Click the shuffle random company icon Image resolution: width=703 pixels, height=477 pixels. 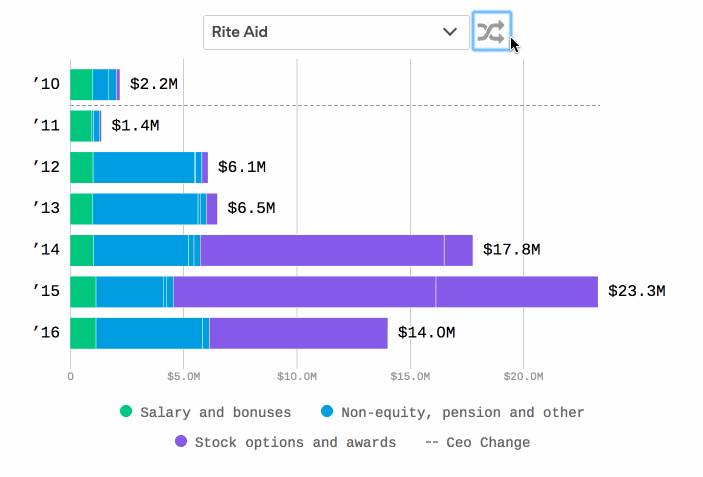(x=491, y=32)
